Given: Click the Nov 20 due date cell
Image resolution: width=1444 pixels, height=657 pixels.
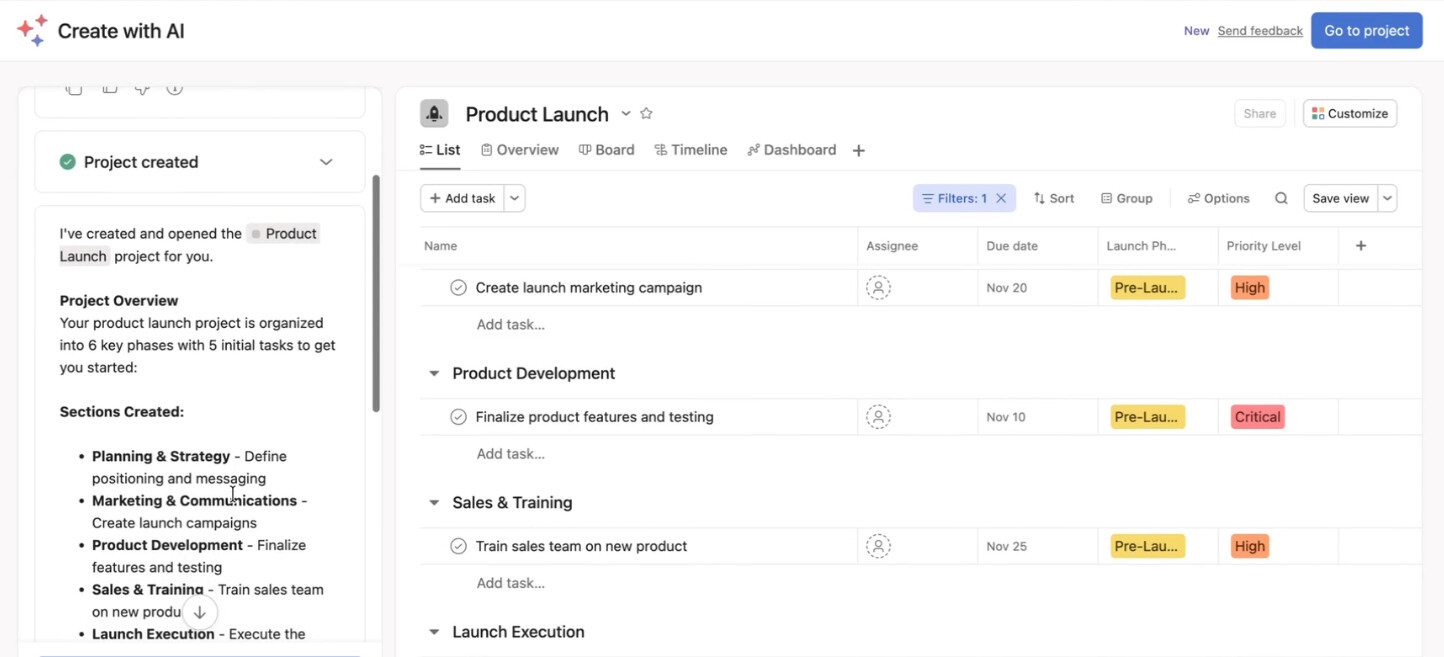Looking at the screenshot, I should [x=1038, y=288].
